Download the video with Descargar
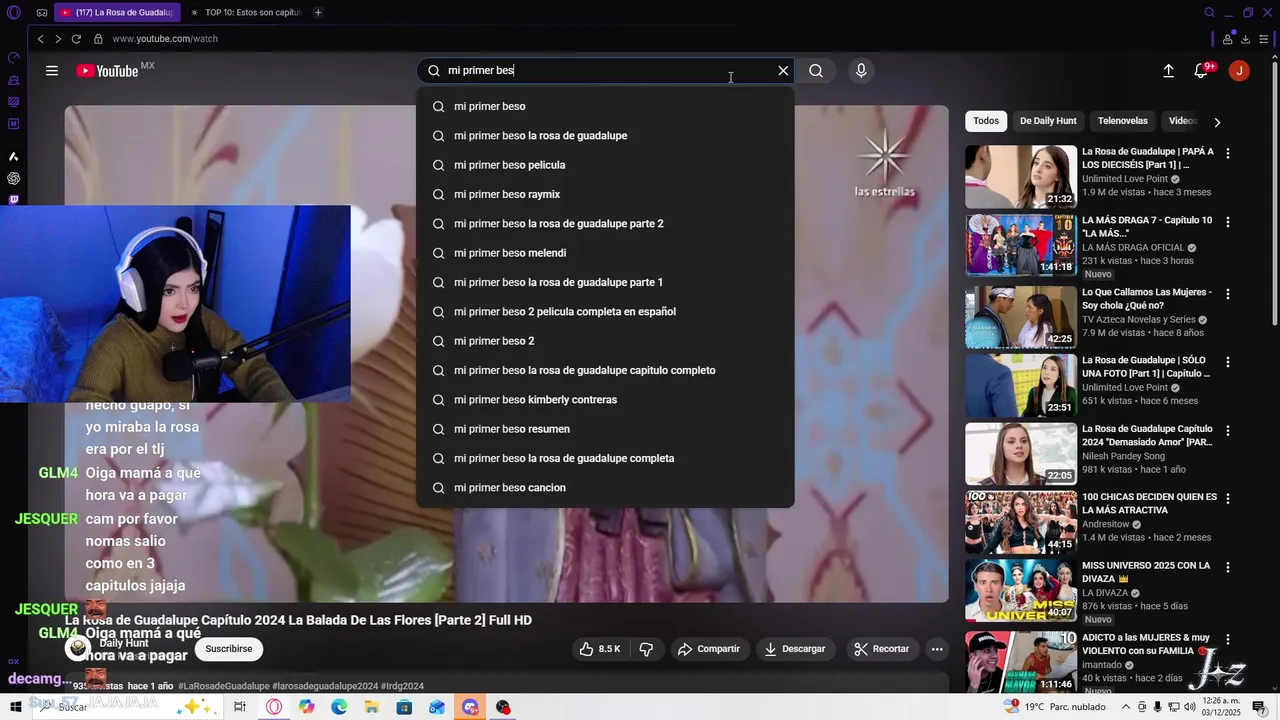This screenshot has width=1280, height=720. pyautogui.click(x=795, y=649)
